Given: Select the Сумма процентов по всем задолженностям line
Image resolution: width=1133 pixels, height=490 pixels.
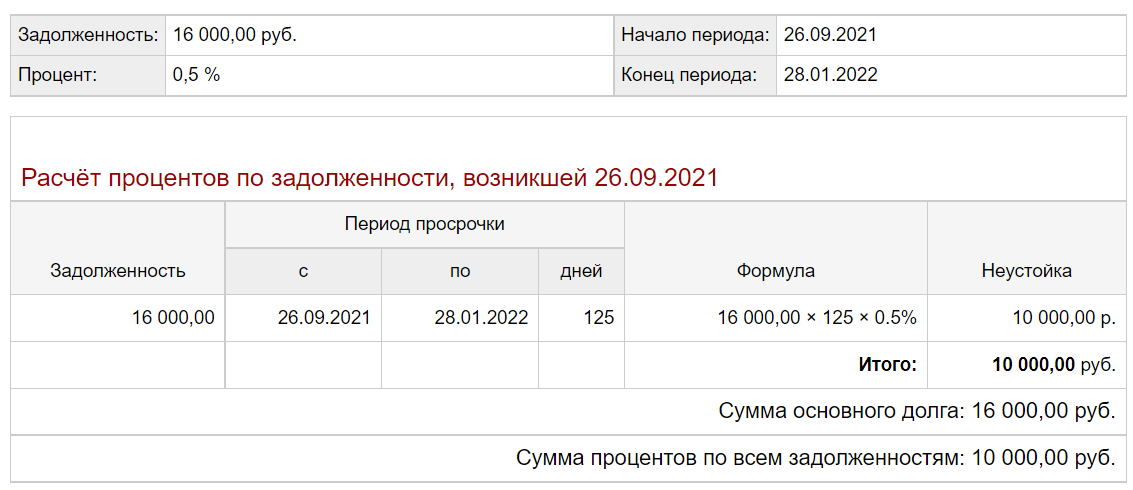Looking at the screenshot, I should point(815,458).
